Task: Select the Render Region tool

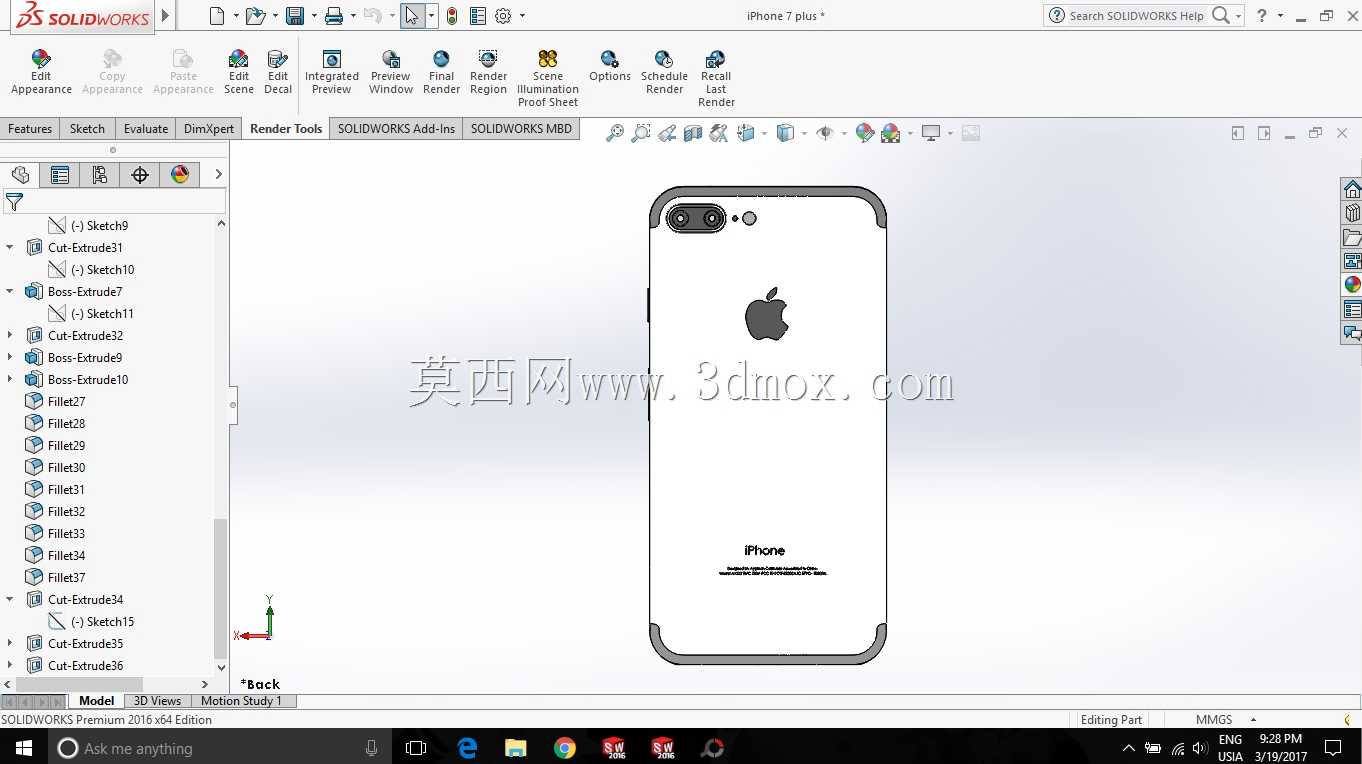Action: [488, 72]
